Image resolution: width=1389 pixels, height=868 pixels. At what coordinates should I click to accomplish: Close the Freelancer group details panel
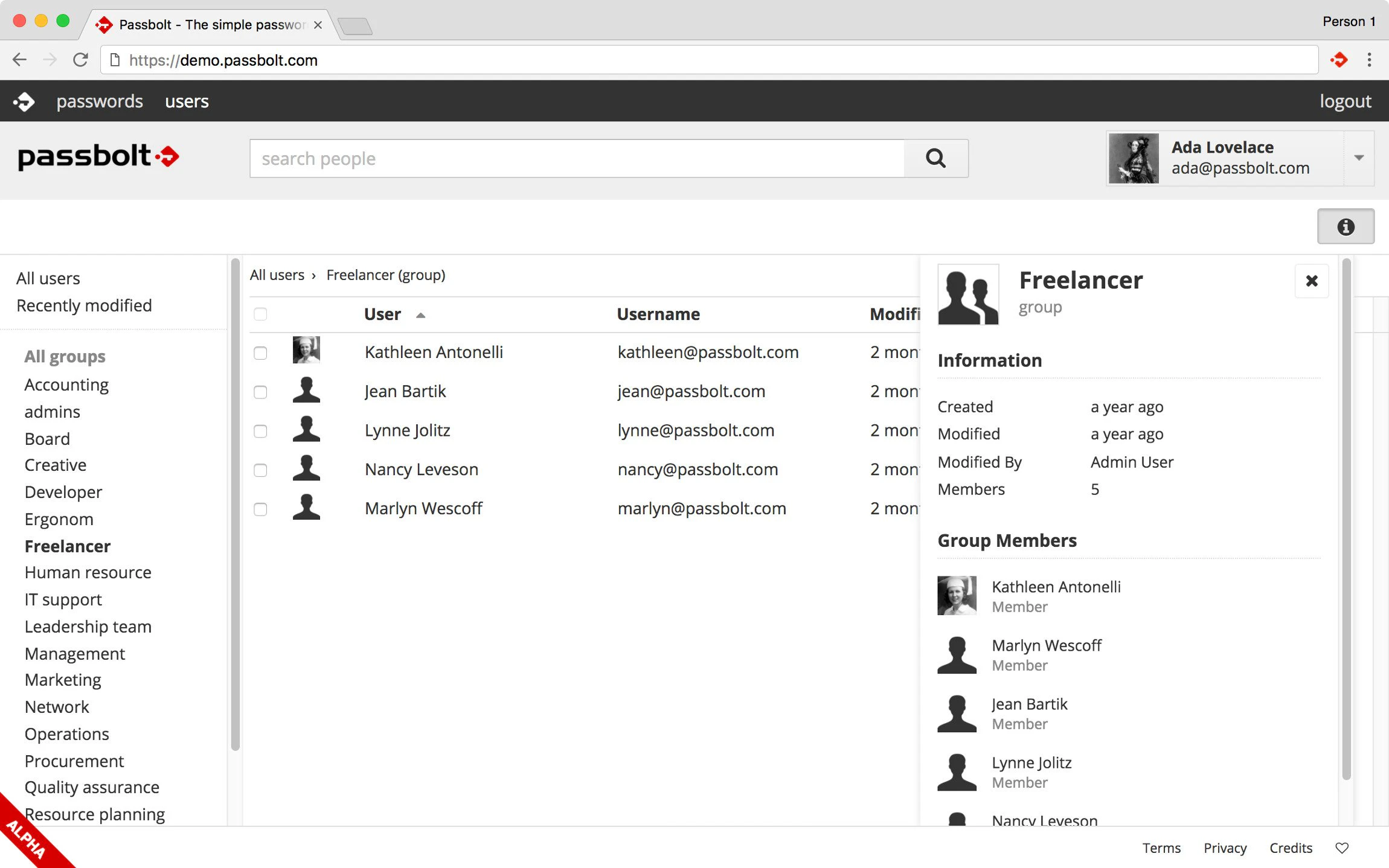(1311, 281)
